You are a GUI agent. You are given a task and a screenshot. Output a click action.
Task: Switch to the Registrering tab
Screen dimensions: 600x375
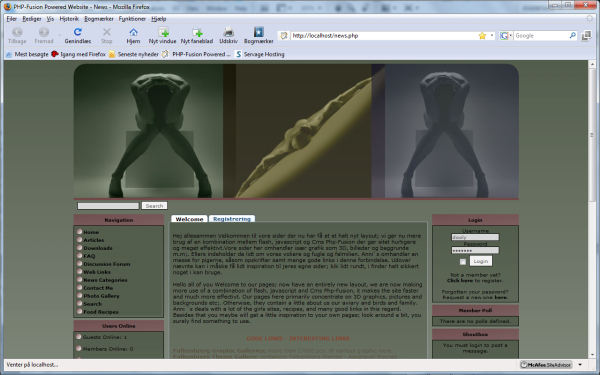(232, 219)
